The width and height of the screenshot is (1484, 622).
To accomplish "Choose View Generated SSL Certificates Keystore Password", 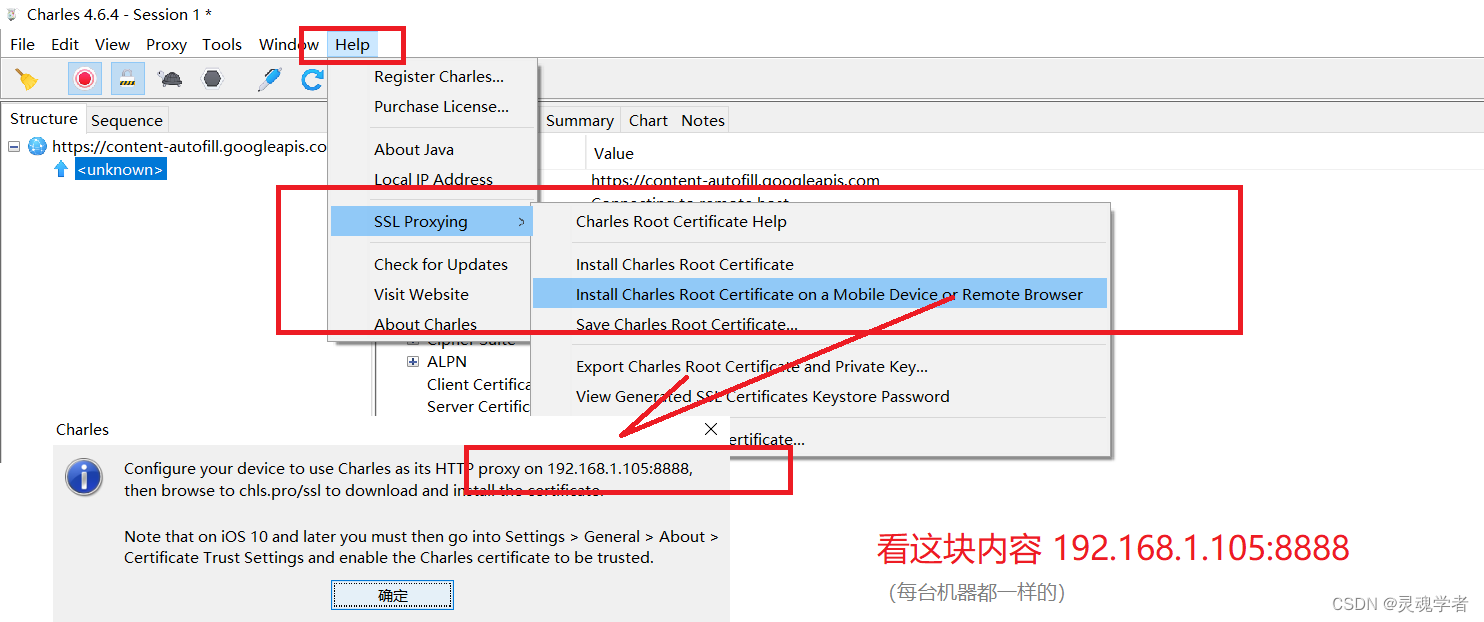I will 763,397.
